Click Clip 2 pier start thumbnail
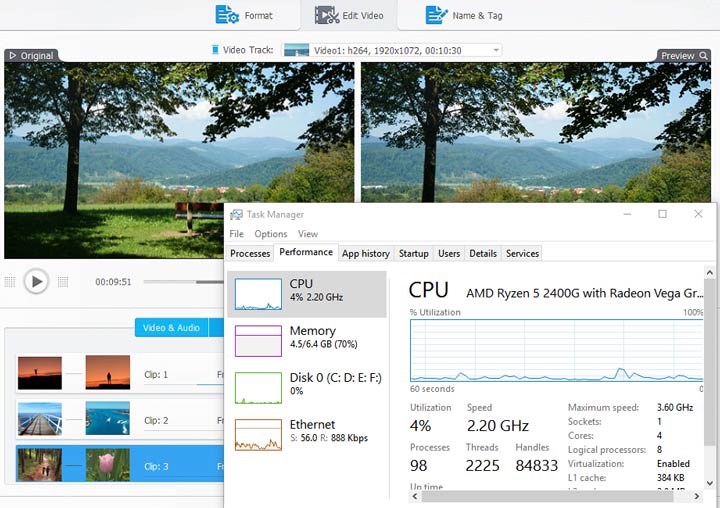The width and height of the screenshot is (720, 508). click(x=39, y=419)
